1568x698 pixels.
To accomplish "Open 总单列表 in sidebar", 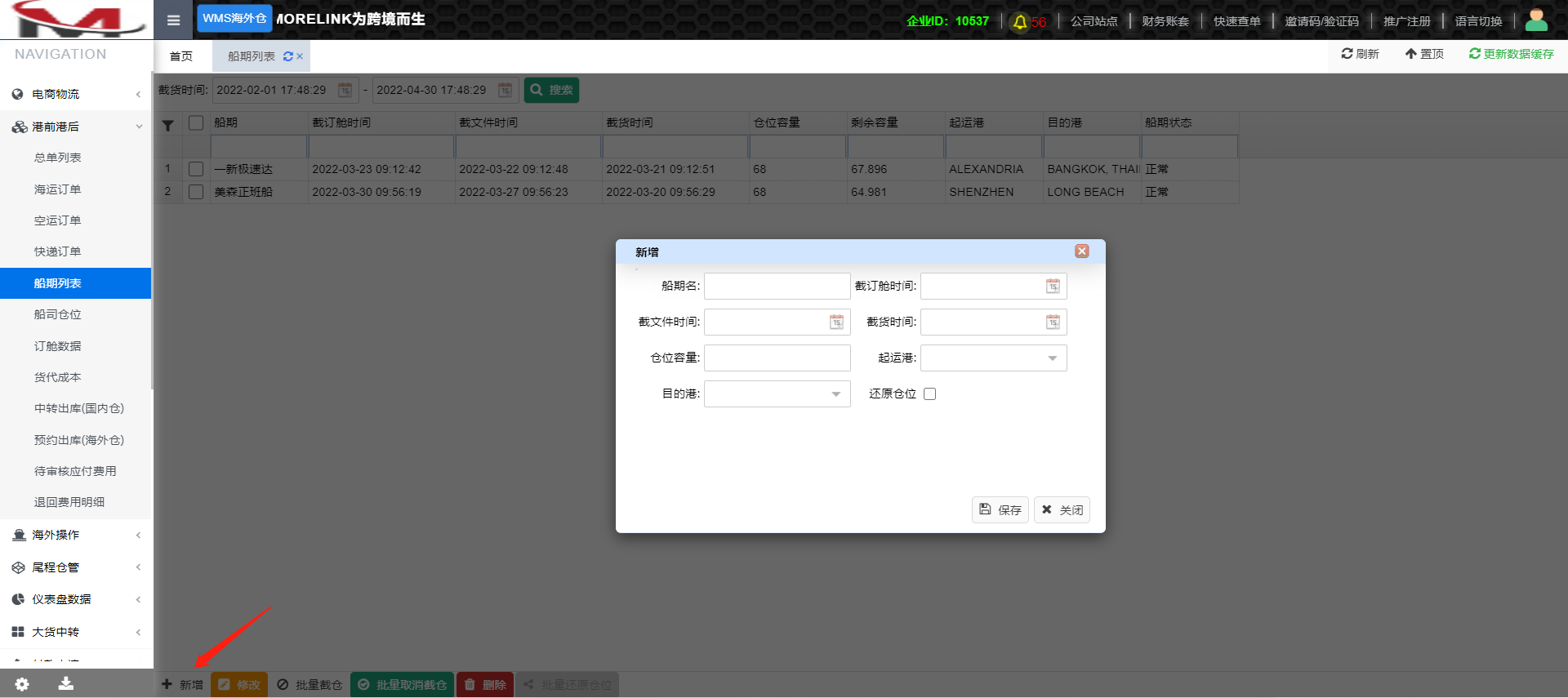I will (x=57, y=158).
